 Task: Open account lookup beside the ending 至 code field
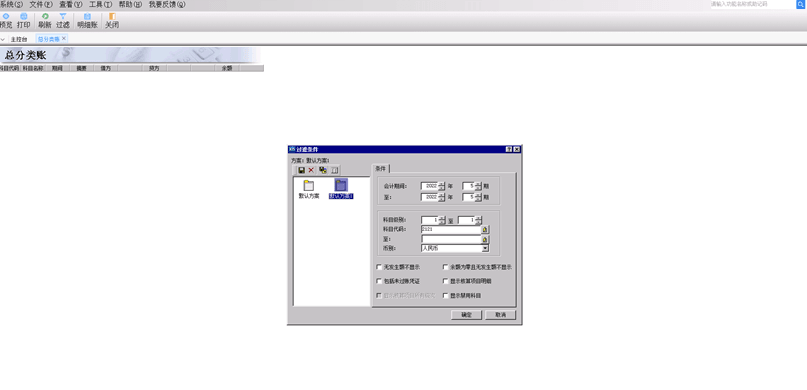coord(485,239)
